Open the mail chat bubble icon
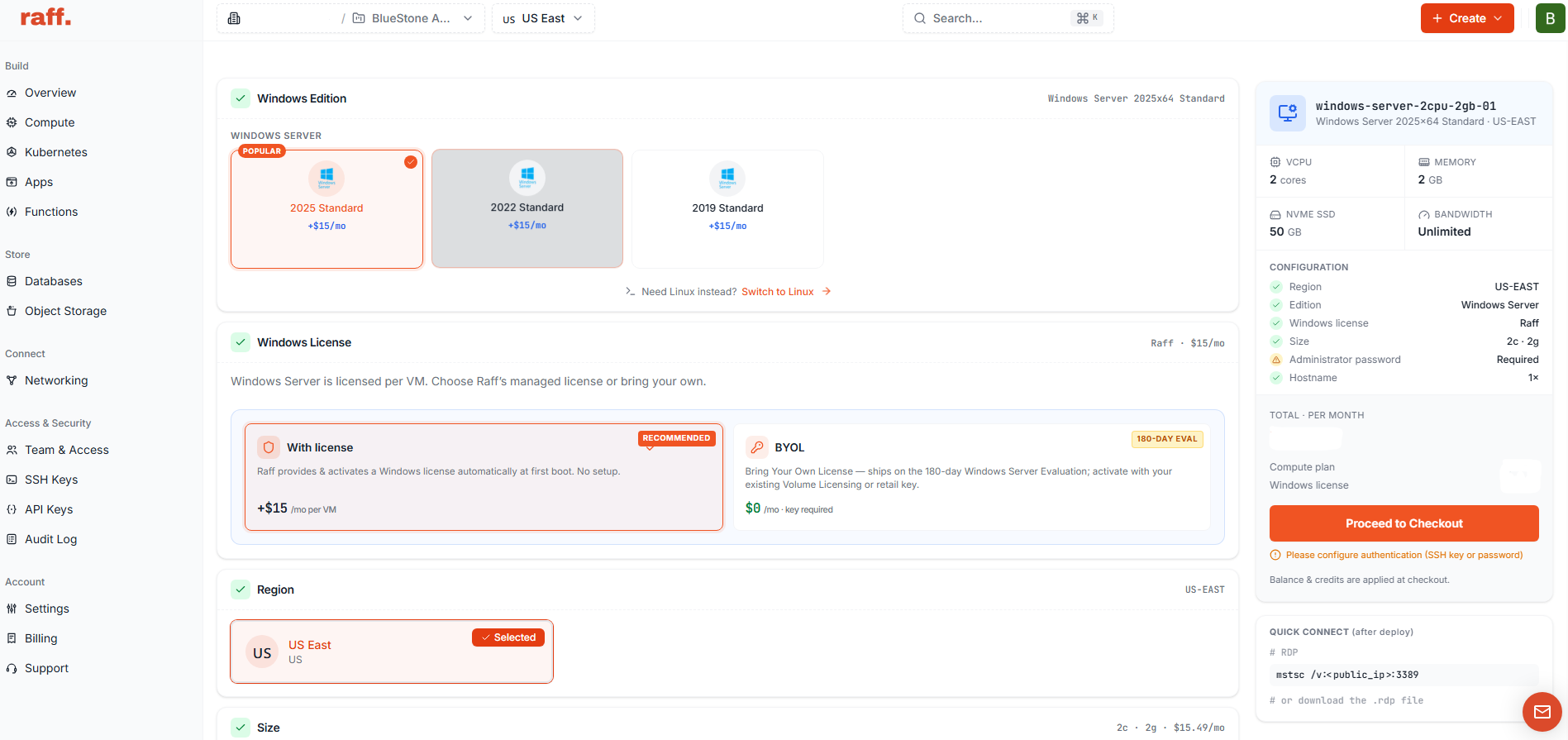The width and height of the screenshot is (1568, 740). point(1542,712)
